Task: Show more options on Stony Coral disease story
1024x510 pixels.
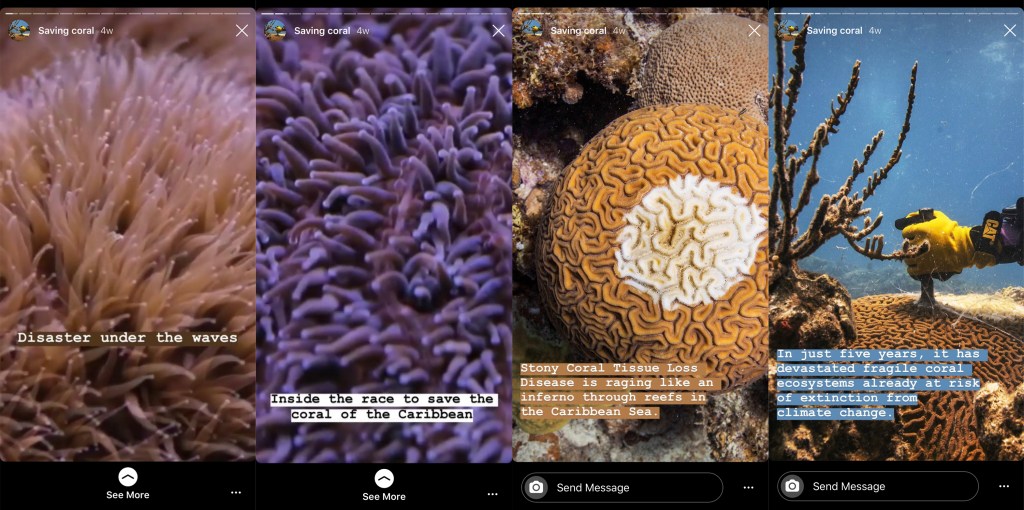Action: [748, 487]
